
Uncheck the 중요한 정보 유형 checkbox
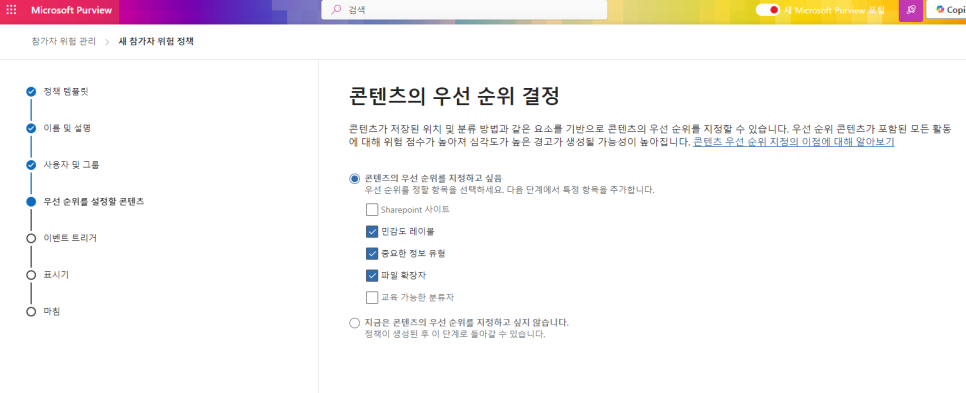[x=371, y=253]
